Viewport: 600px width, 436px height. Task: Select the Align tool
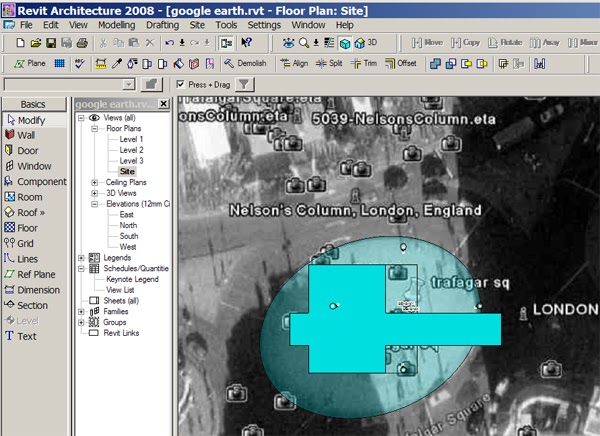point(294,64)
